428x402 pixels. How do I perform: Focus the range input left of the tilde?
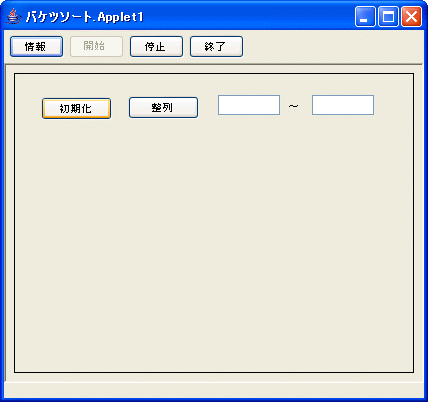click(249, 105)
